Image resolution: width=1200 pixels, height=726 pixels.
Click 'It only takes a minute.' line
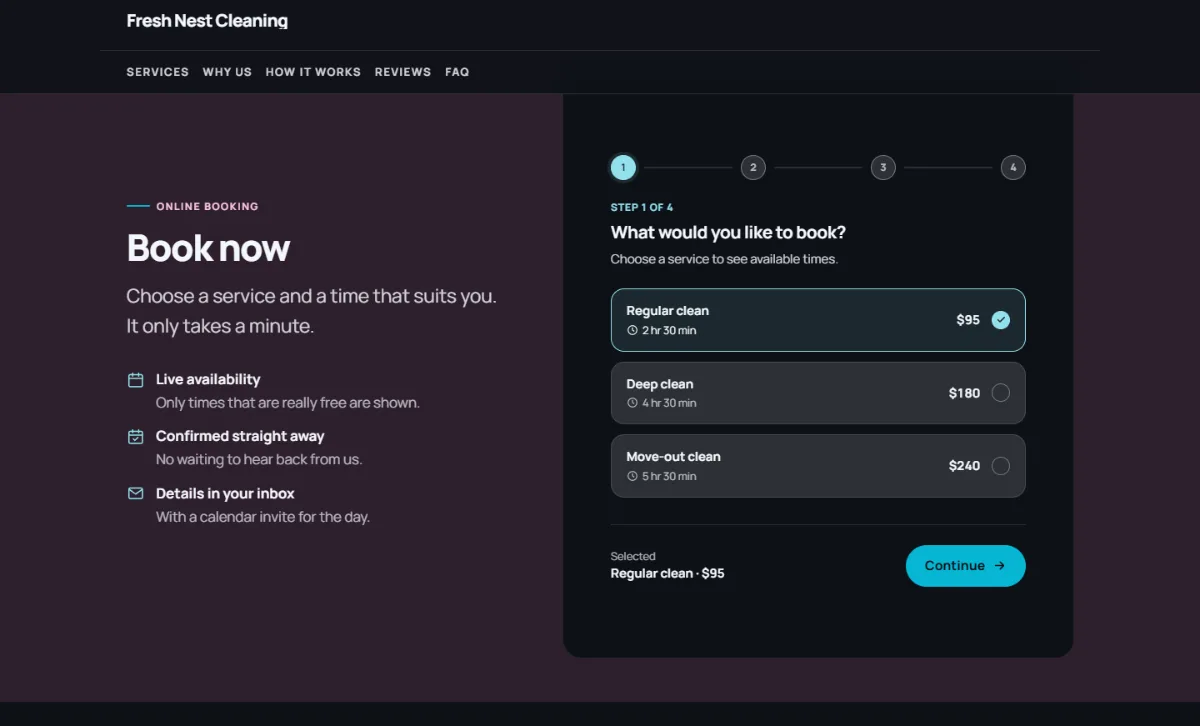tap(220, 327)
